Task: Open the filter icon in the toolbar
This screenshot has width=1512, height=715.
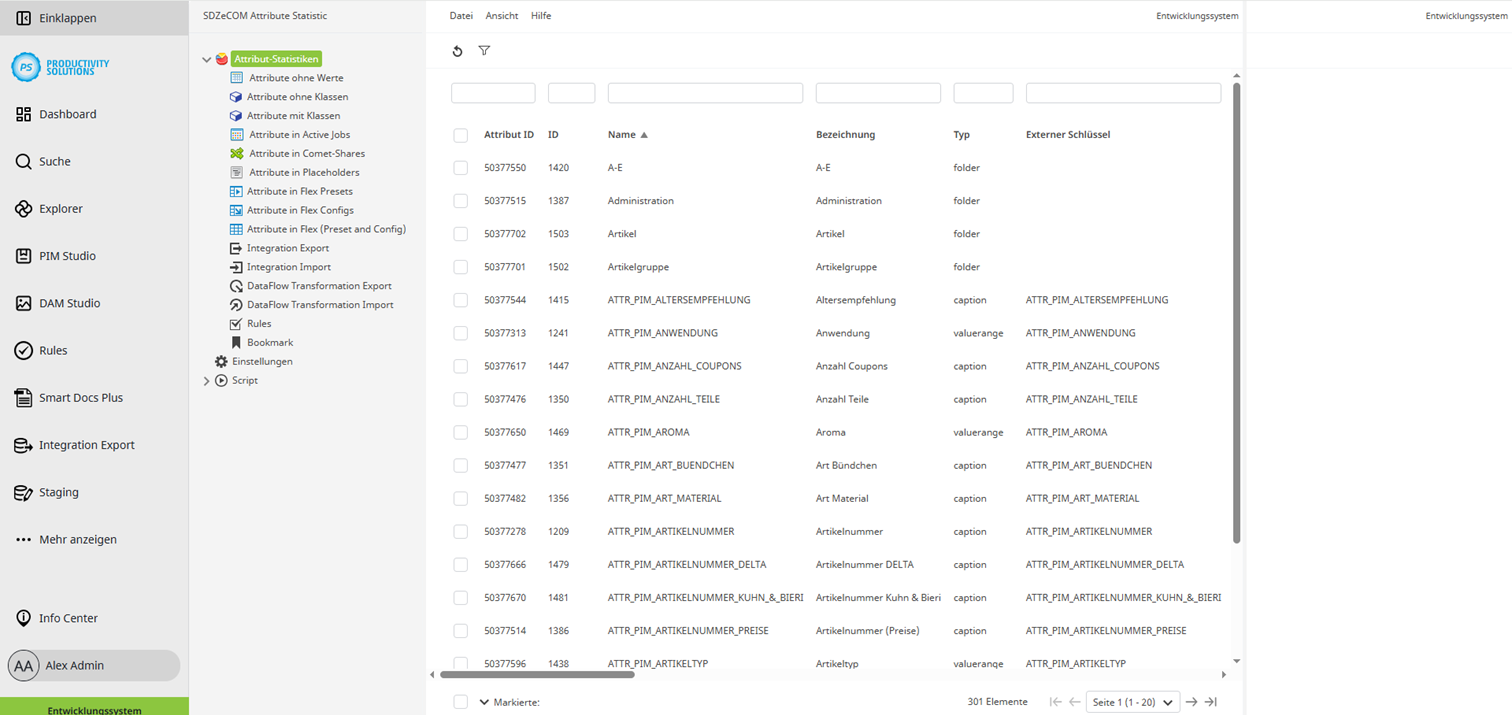Action: (484, 51)
